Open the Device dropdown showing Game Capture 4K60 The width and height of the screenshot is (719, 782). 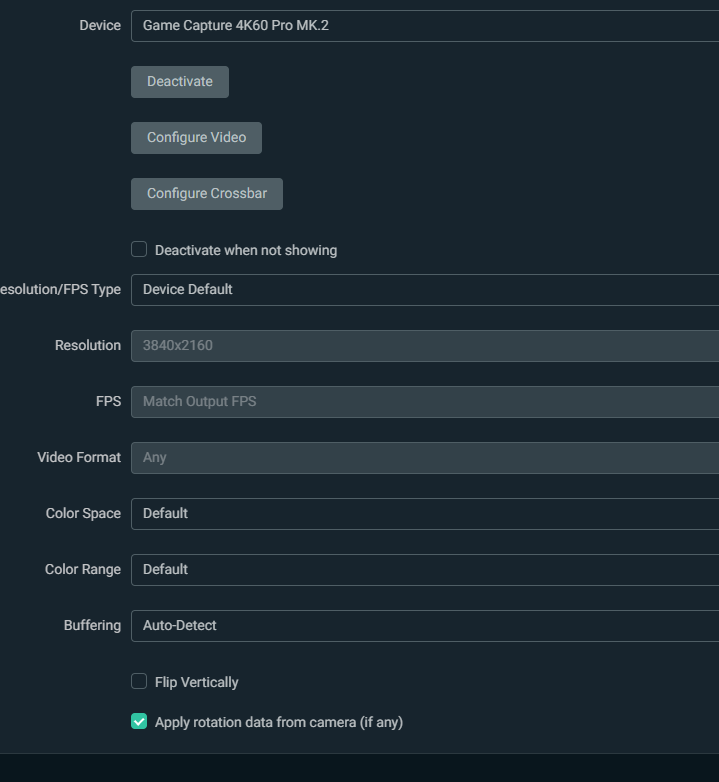(425, 26)
